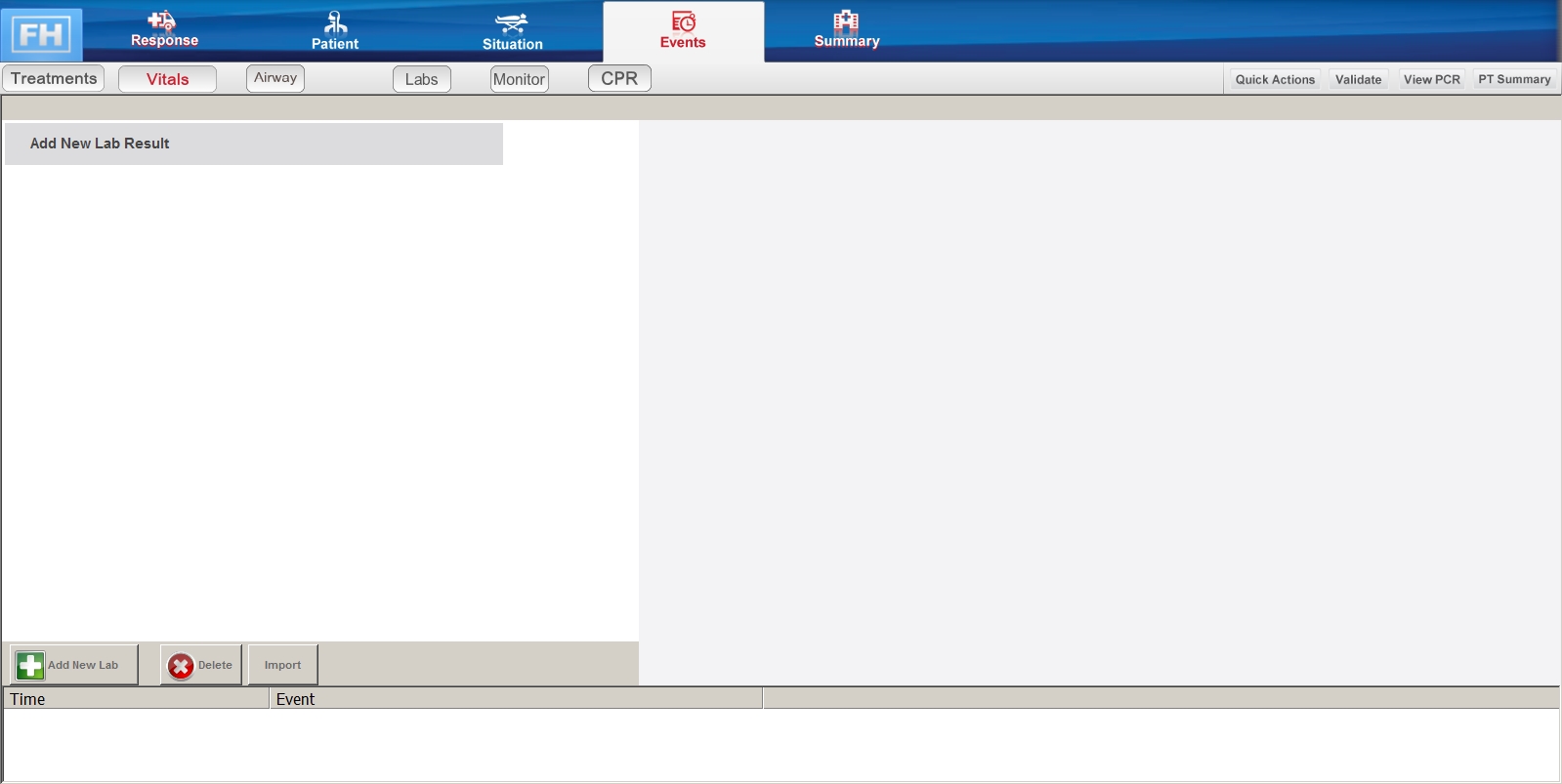The width and height of the screenshot is (1562, 784).
Task: Go to the CPR subtab
Action: pos(619,78)
